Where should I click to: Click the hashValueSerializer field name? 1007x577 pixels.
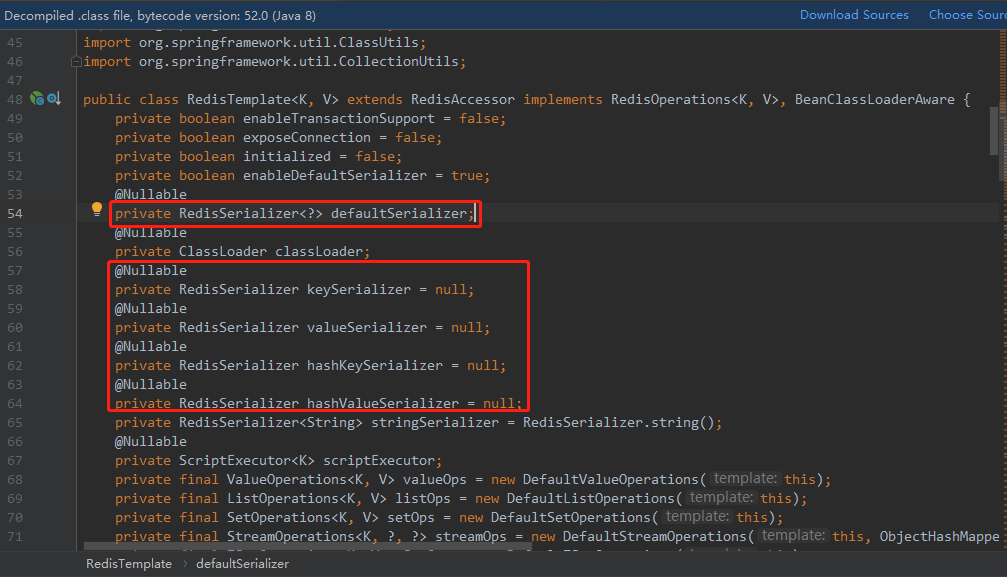tap(383, 403)
